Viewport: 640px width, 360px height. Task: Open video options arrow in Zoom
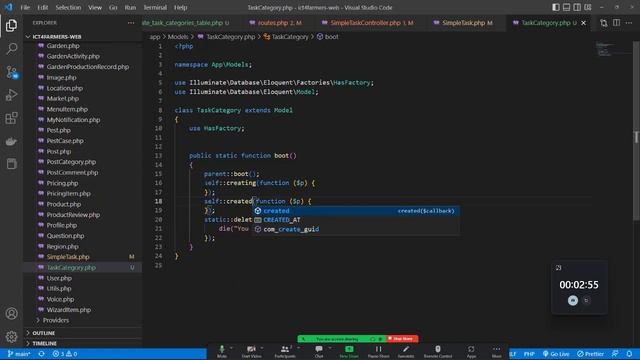262,348
